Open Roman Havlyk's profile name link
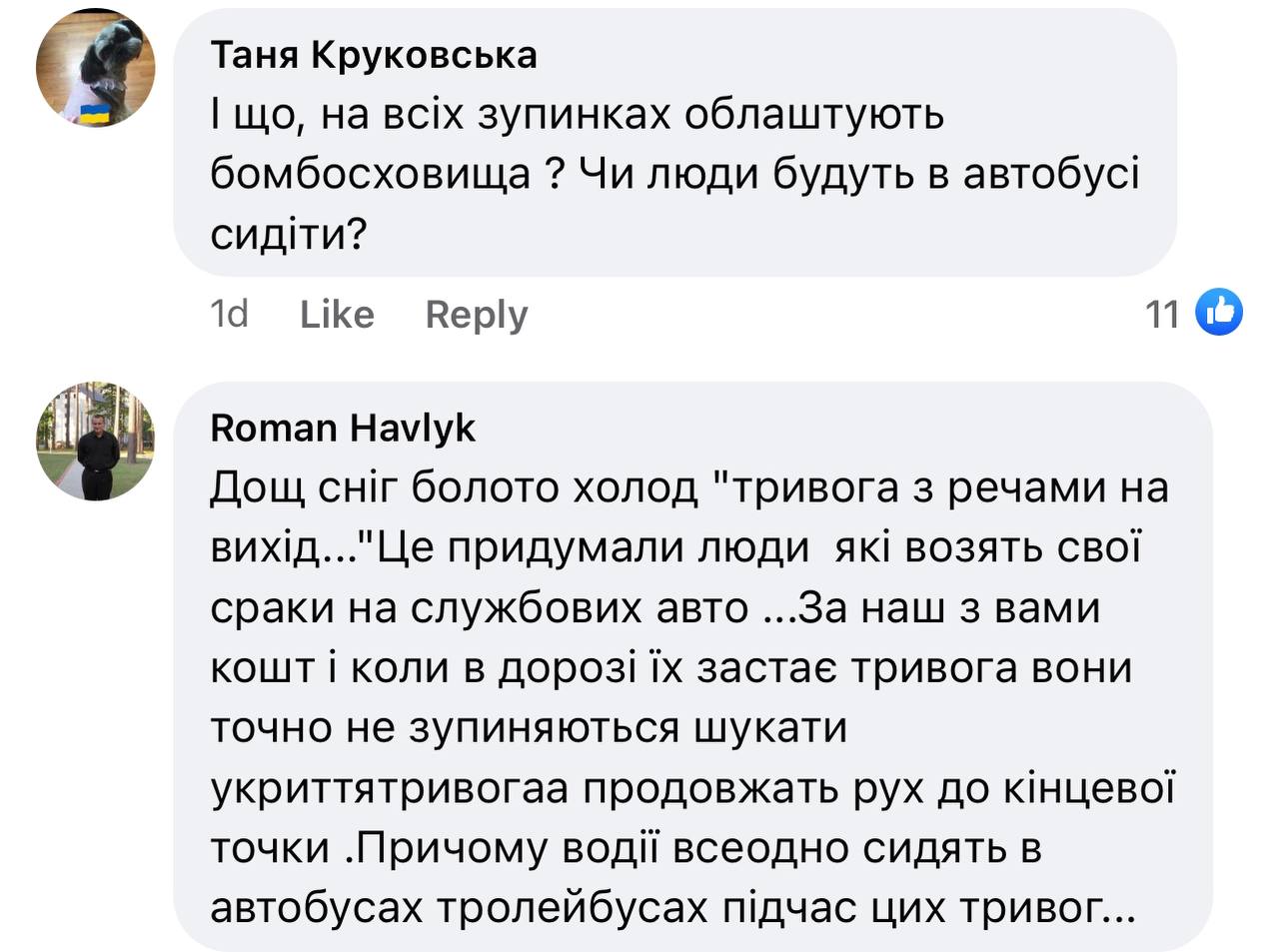 (x=343, y=428)
